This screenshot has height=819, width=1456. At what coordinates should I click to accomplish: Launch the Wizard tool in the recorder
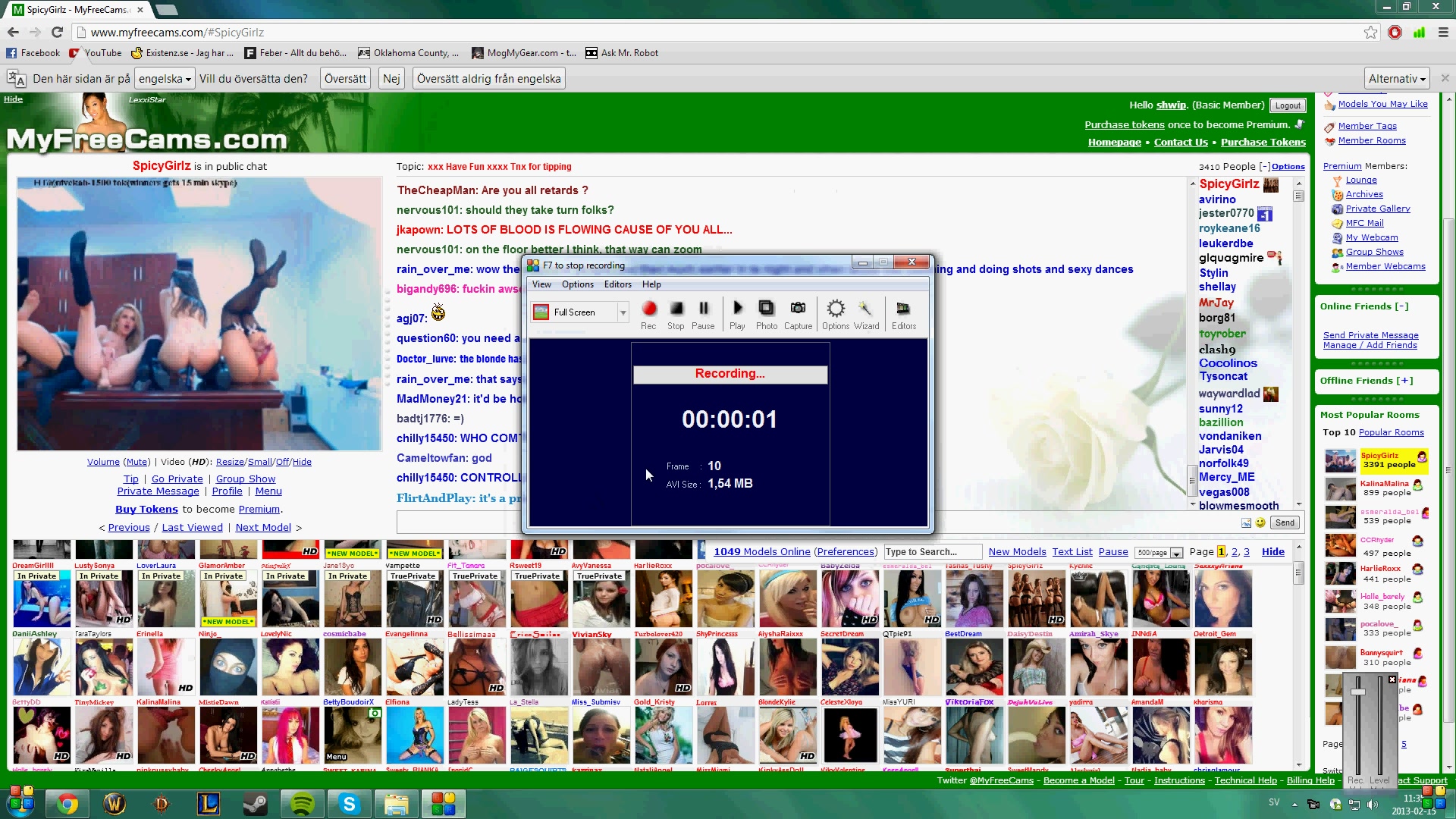click(866, 310)
